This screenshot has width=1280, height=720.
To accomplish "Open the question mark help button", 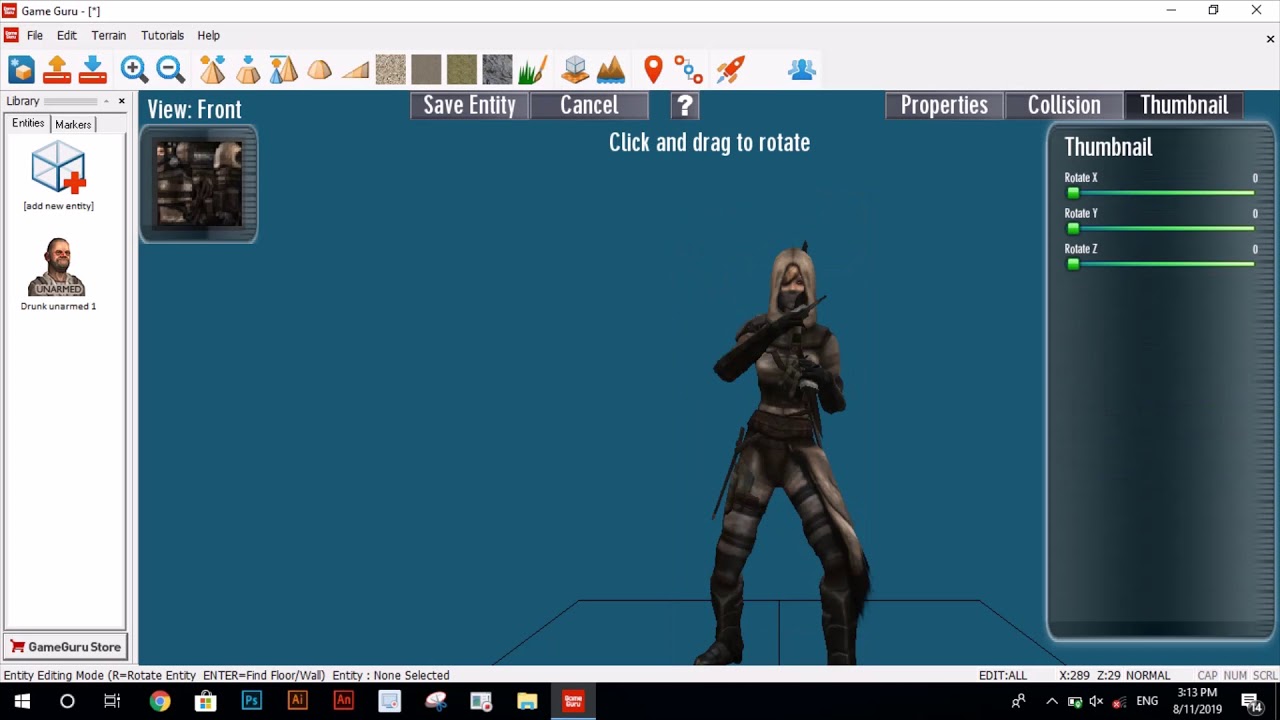I will pyautogui.click(x=685, y=105).
